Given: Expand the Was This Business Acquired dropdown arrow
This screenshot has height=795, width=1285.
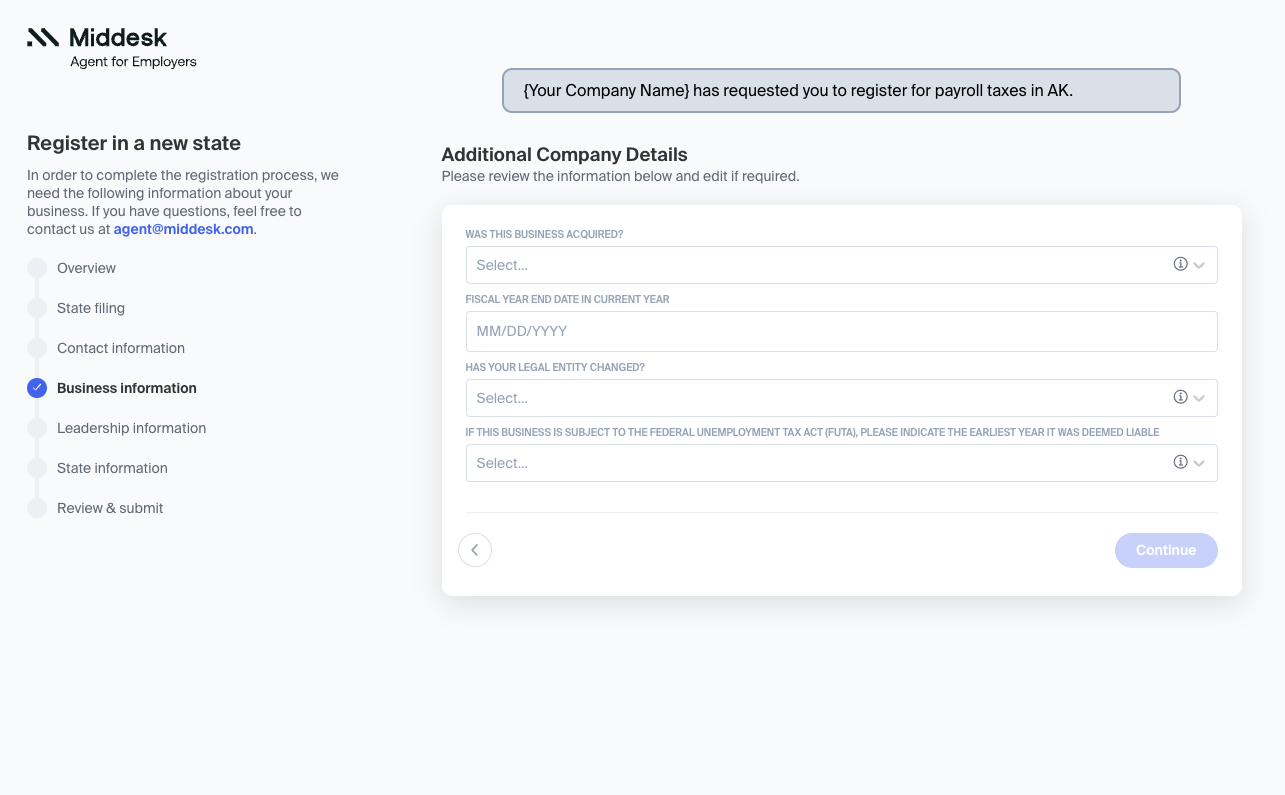Looking at the screenshot, I should click(1199, 265).
